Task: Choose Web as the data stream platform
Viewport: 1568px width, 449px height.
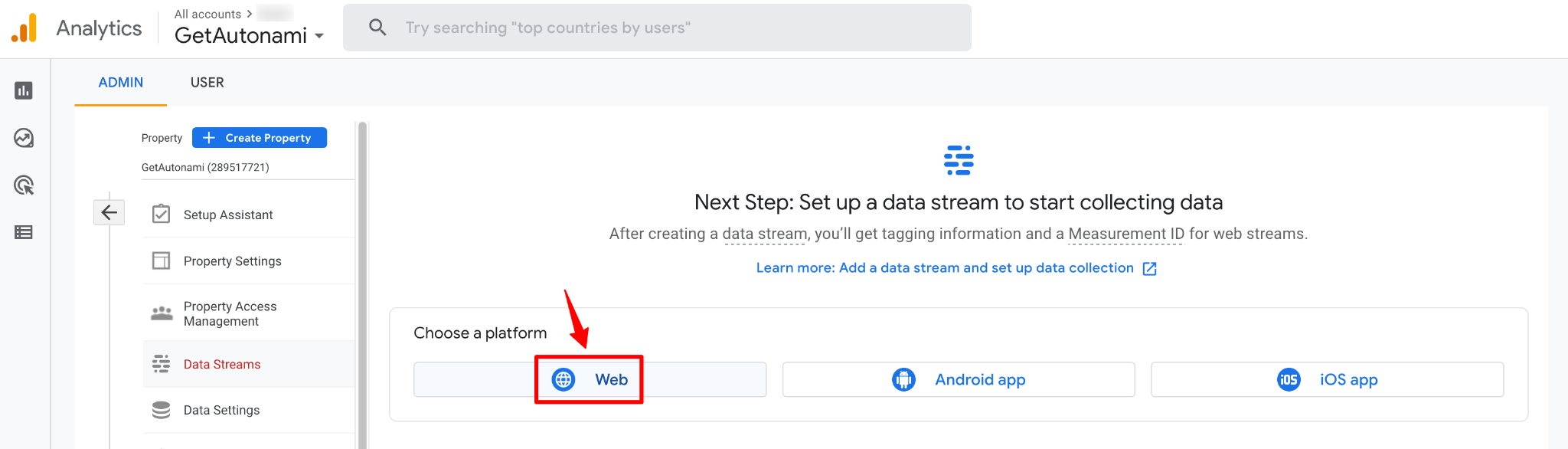Action: (x=590, y=379)
